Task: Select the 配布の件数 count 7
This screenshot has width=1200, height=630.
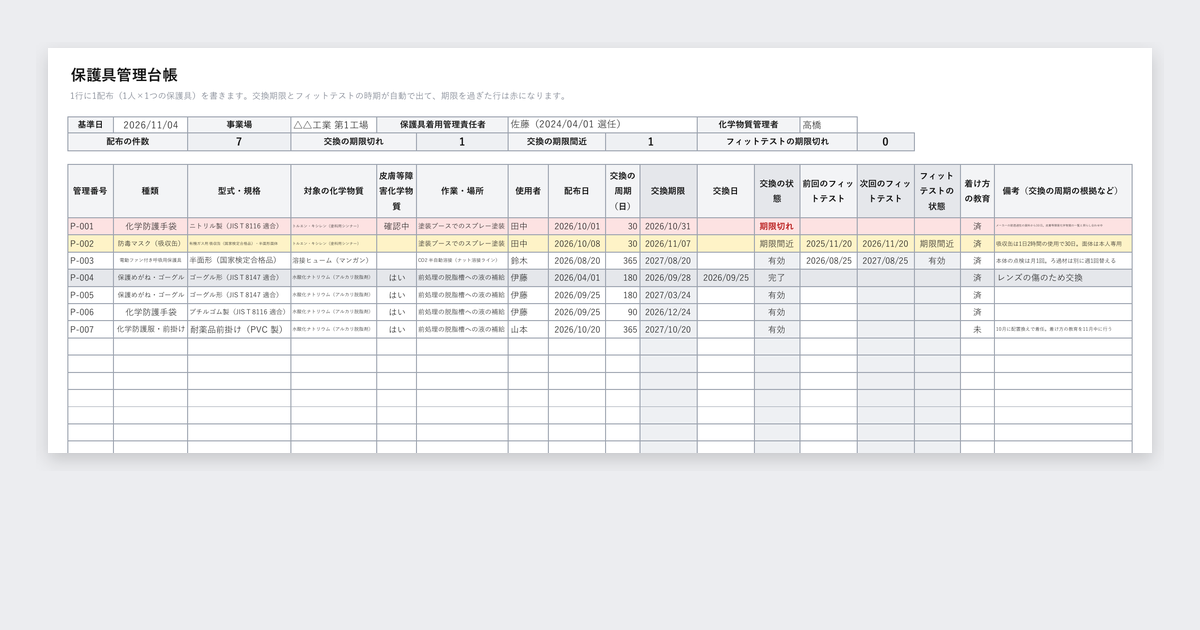Action: (x=239, y=142)
